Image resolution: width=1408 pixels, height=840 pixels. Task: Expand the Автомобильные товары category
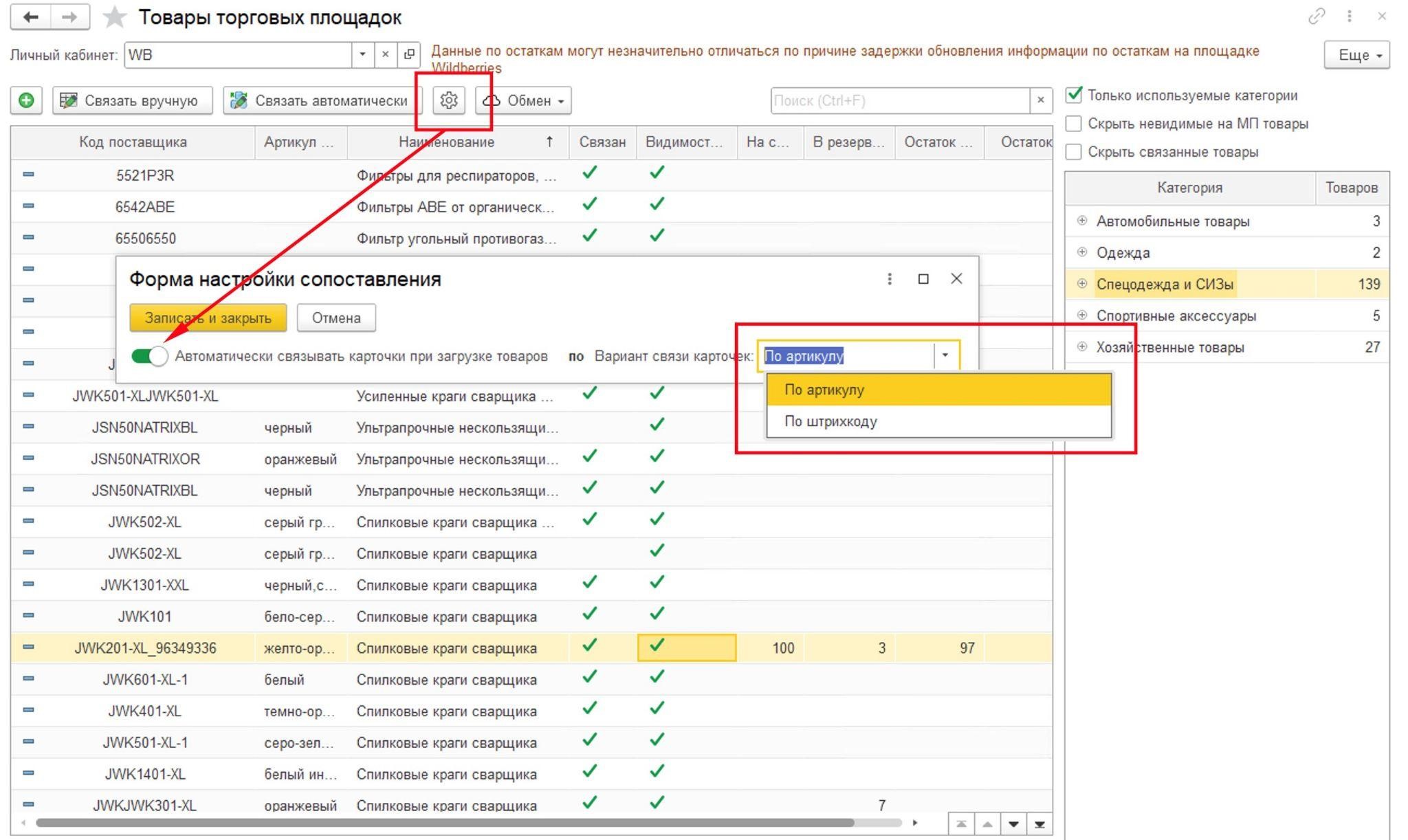pyautogui.click(x=1082, y=221)
